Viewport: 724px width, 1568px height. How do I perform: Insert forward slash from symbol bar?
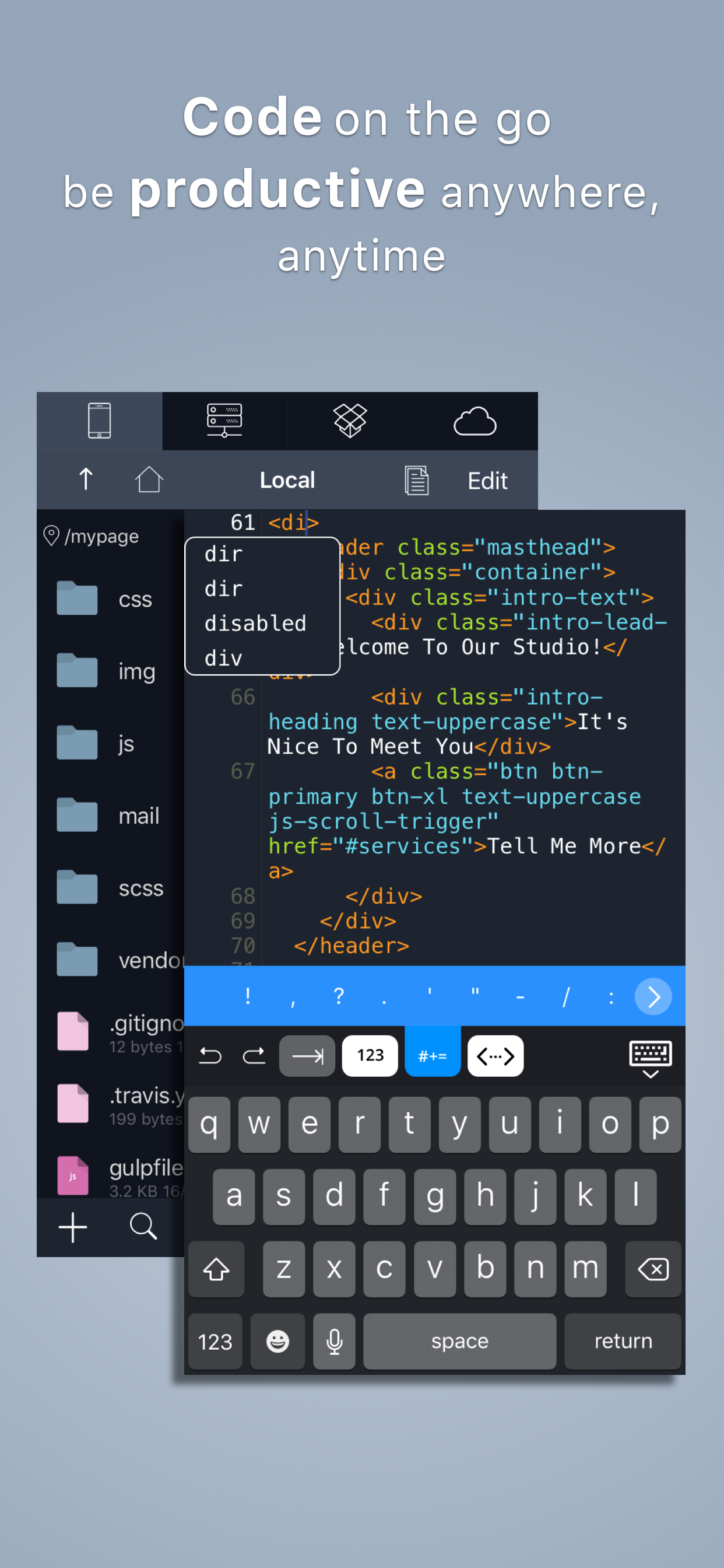(566, 996)
